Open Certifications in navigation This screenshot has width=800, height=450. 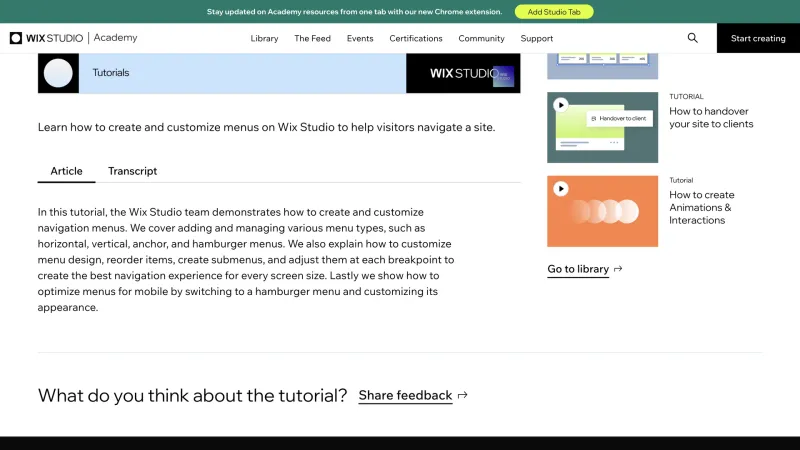click(416, 38)
